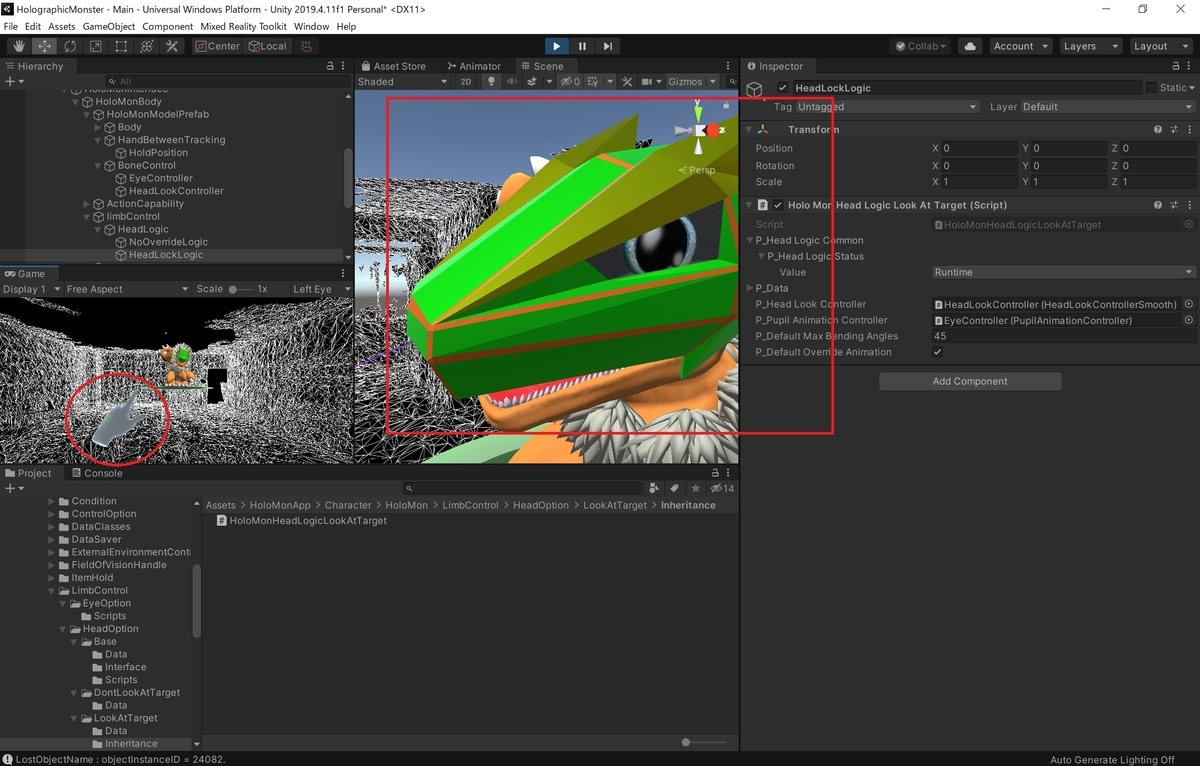This screenshot has width=1200, height=766.
Task: Disable Holo Mon Head Logic script checkbox
Action: point(778,205)
